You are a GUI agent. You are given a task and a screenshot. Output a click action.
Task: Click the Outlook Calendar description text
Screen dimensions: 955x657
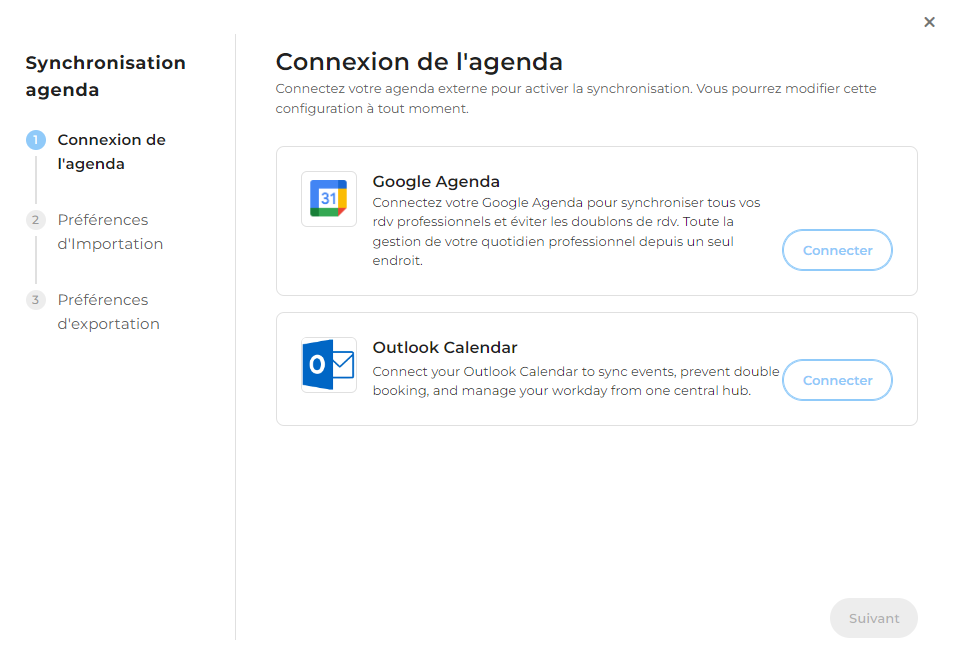pos(576,381)
